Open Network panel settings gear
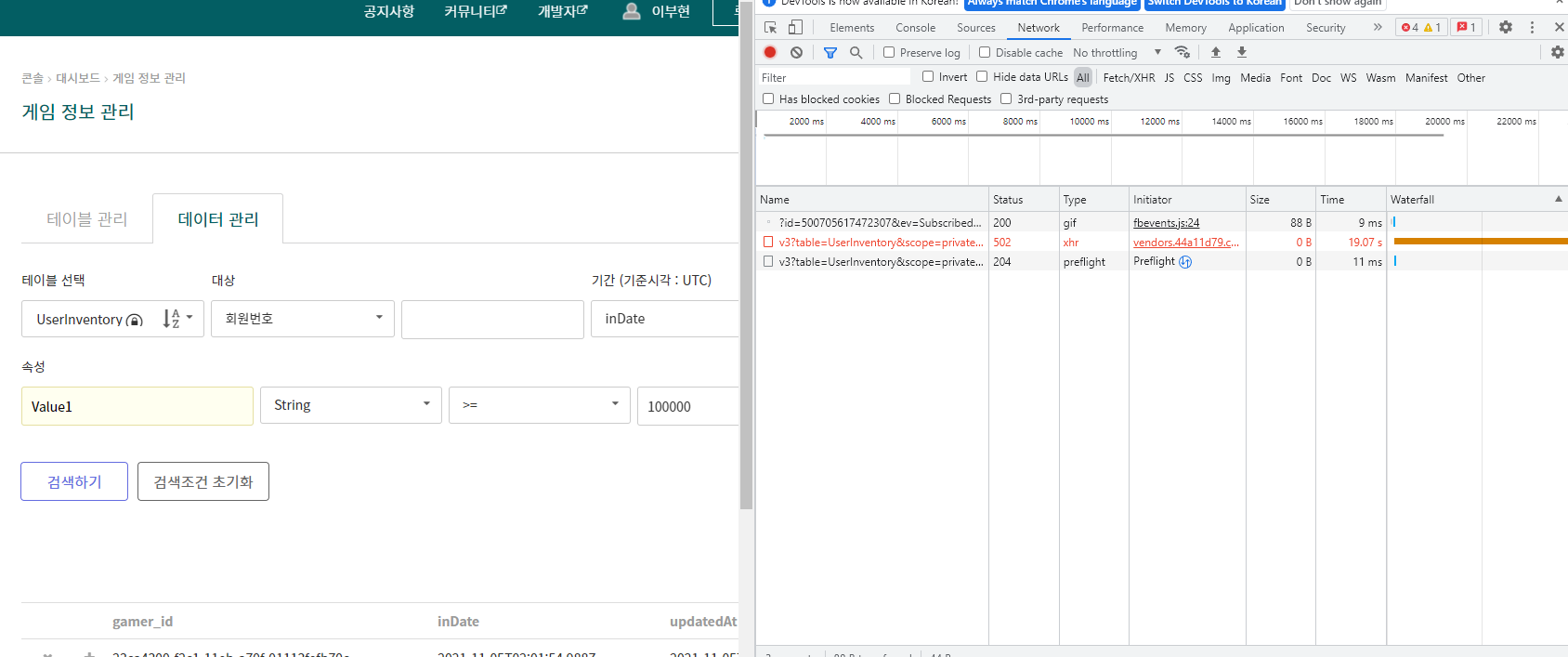This screenshot has width=1568, height=657. point(1558,52)
